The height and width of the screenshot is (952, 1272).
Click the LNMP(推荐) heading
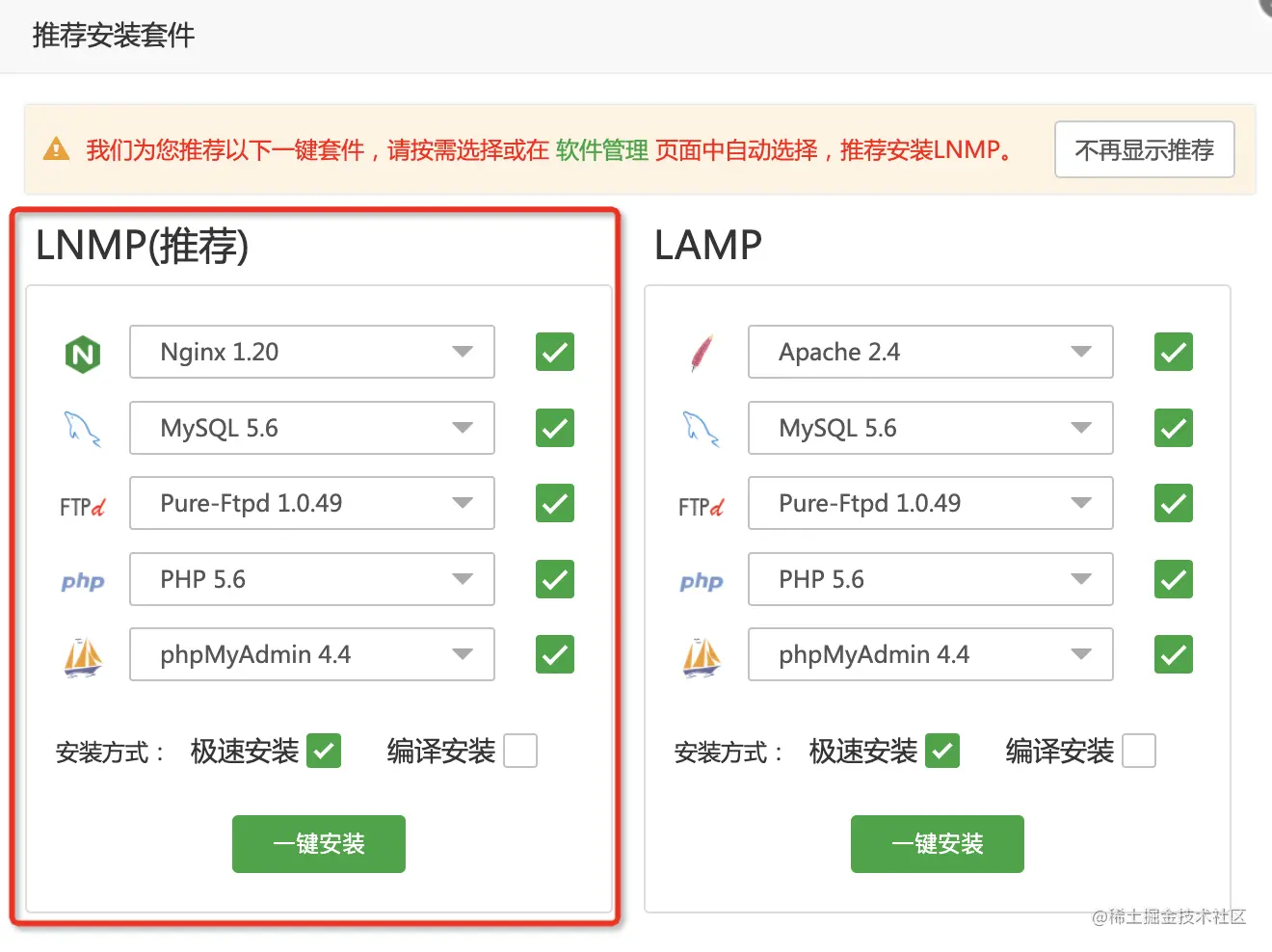pyautogui.click(x=142, y=246)
